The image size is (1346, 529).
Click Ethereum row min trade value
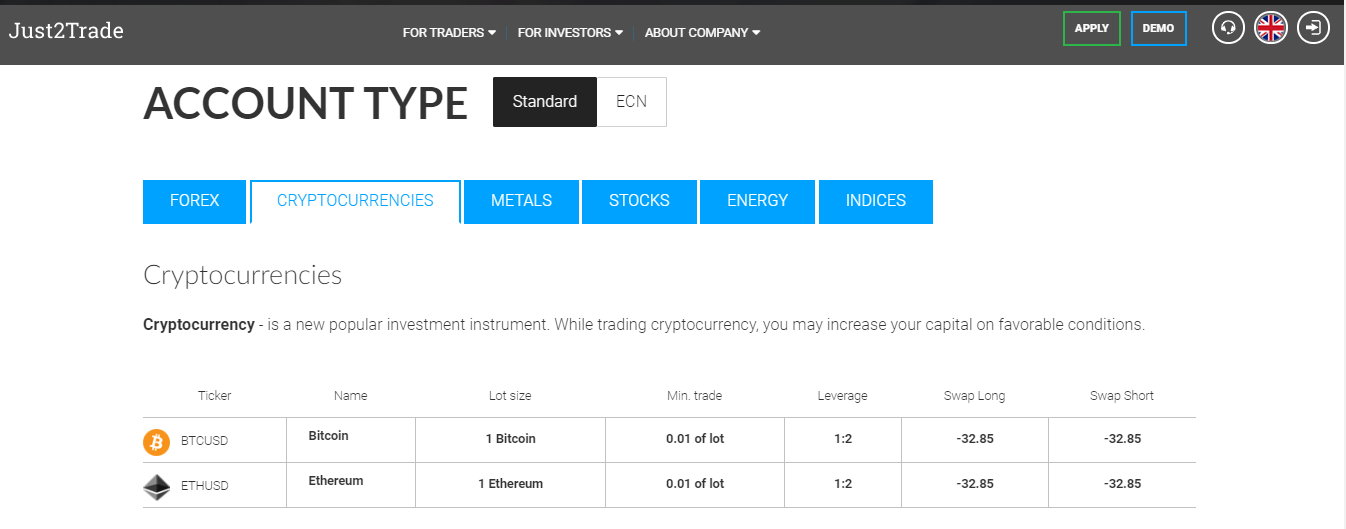click(695, 484)
